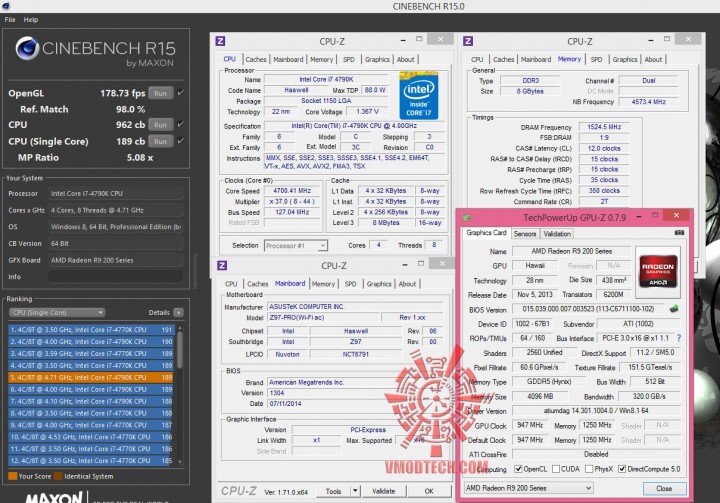
Task: Click the Cinebench R15 sphere logo
Action: 27,48
